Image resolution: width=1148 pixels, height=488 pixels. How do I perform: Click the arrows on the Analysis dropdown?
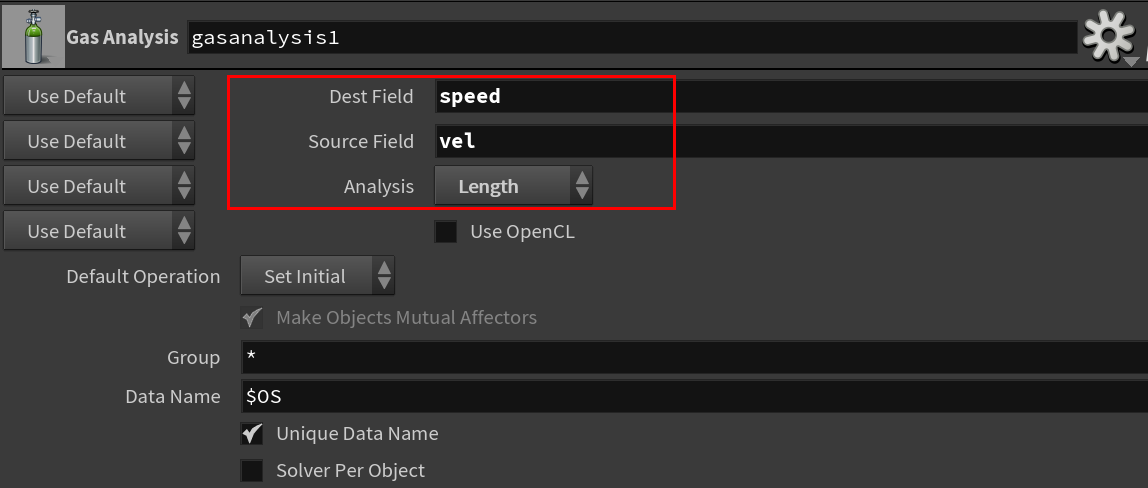tap(581, 186)
